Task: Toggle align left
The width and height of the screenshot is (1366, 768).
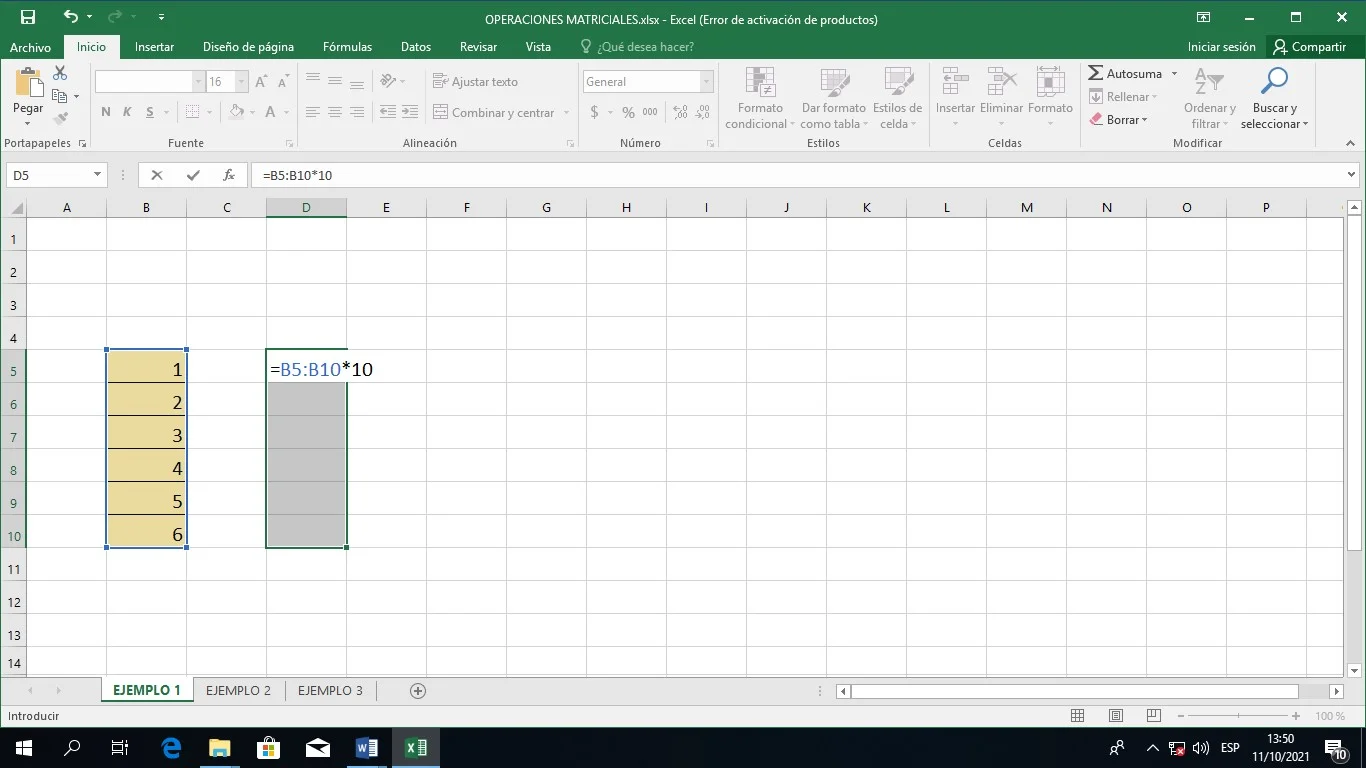Action: click(313, 113)
